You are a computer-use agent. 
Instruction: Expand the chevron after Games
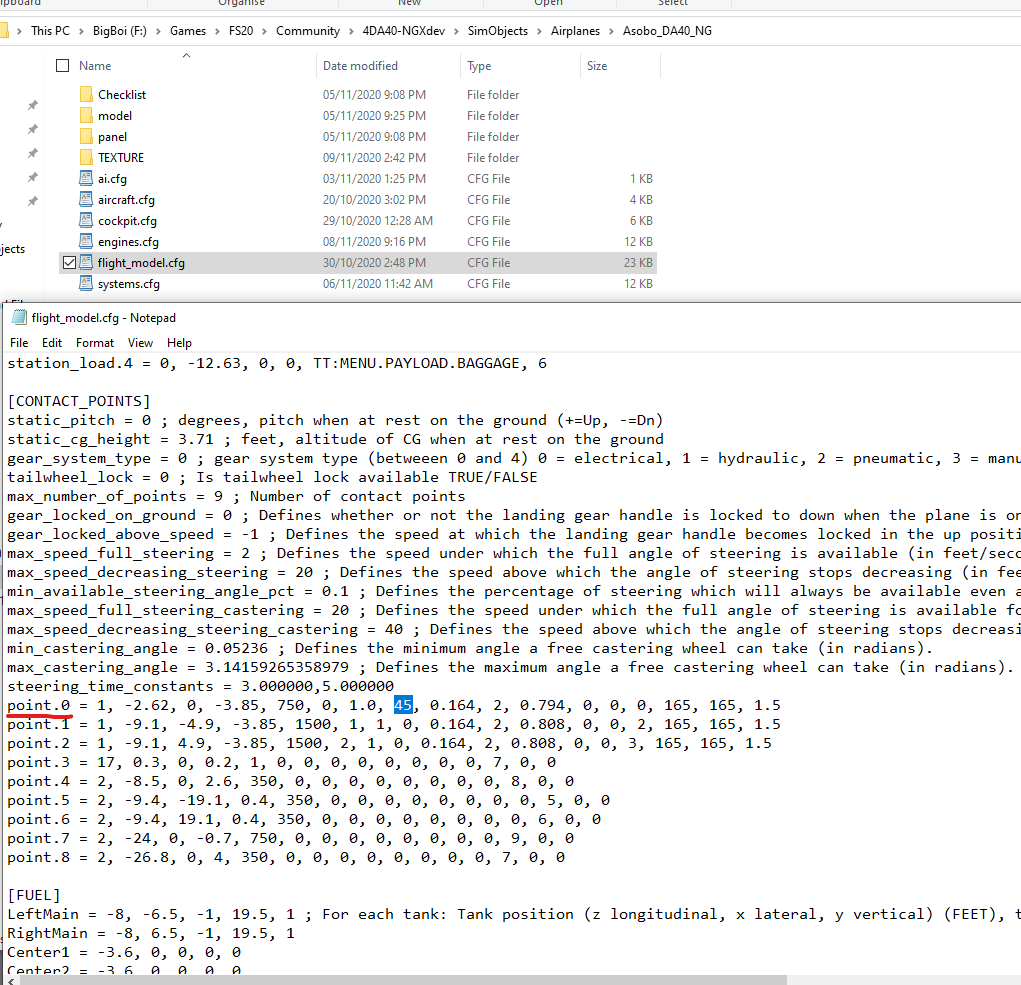coord(217,31)
